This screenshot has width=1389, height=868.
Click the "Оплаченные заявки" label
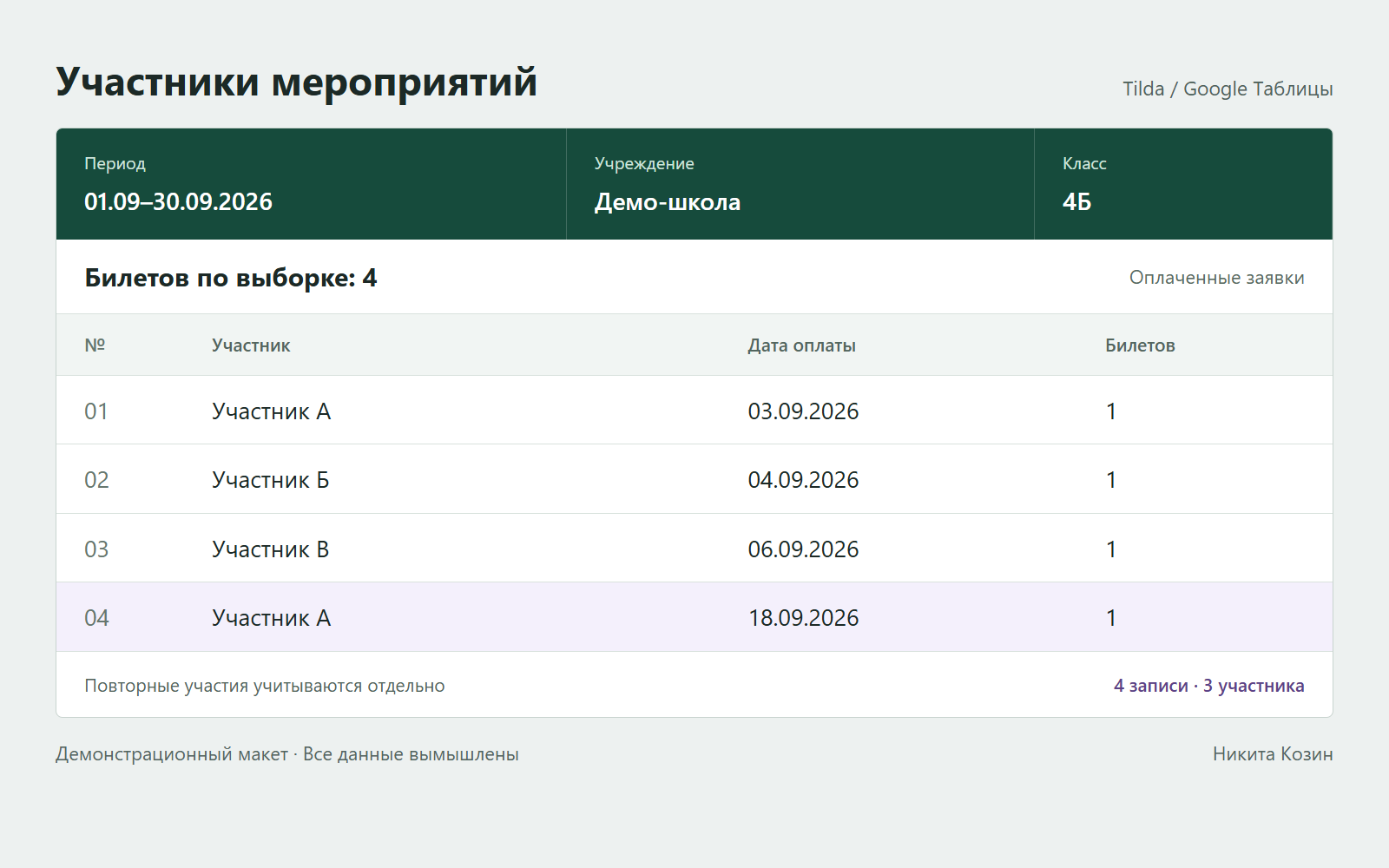click(x=1216, y=278)
